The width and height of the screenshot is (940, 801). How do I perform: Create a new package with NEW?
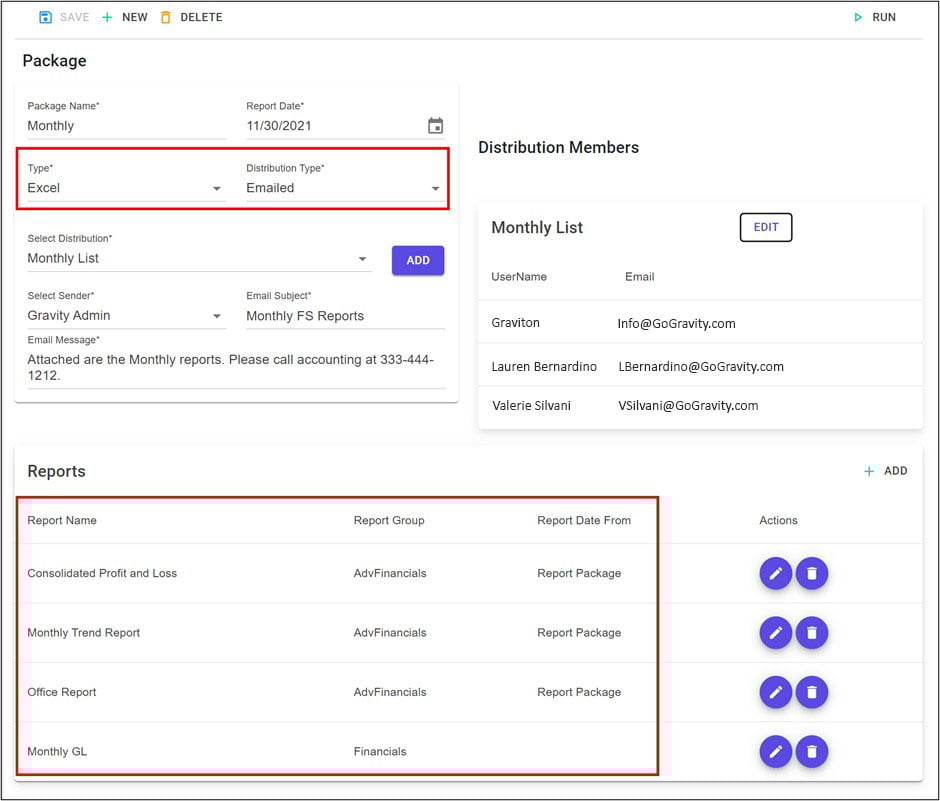point(125,17)
